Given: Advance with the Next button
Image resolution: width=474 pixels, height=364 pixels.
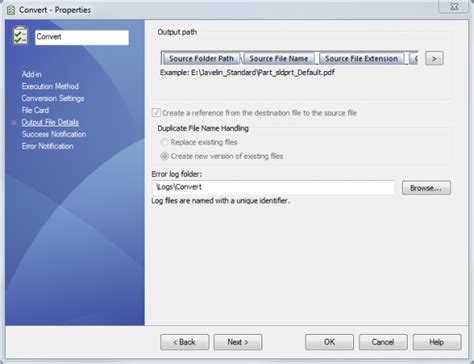Looking at the screenshot, I should tap(238, 342).
